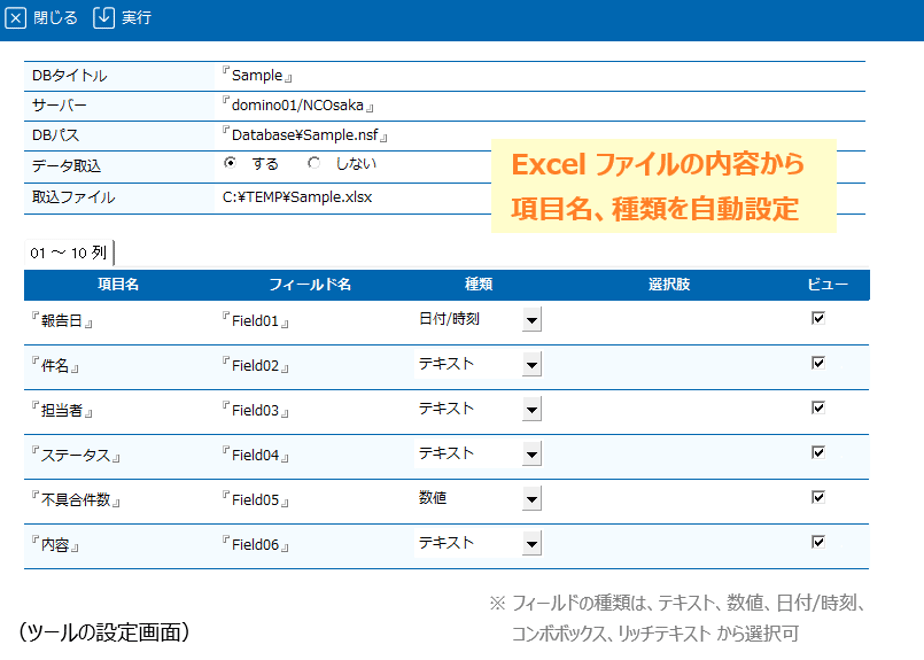Uncheck view checkbox for 不具合件数 row
924x660 pixels.
pyautogui.click(x=818, y=497)
